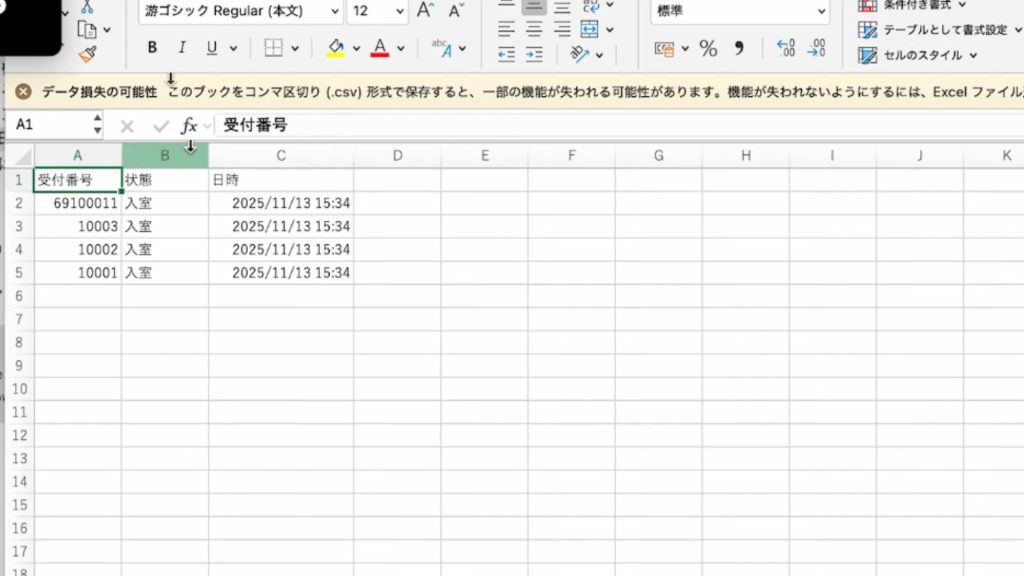Screen dimensions: 1024x576
Task: Increase decimal places
Action: pos(786,48)
